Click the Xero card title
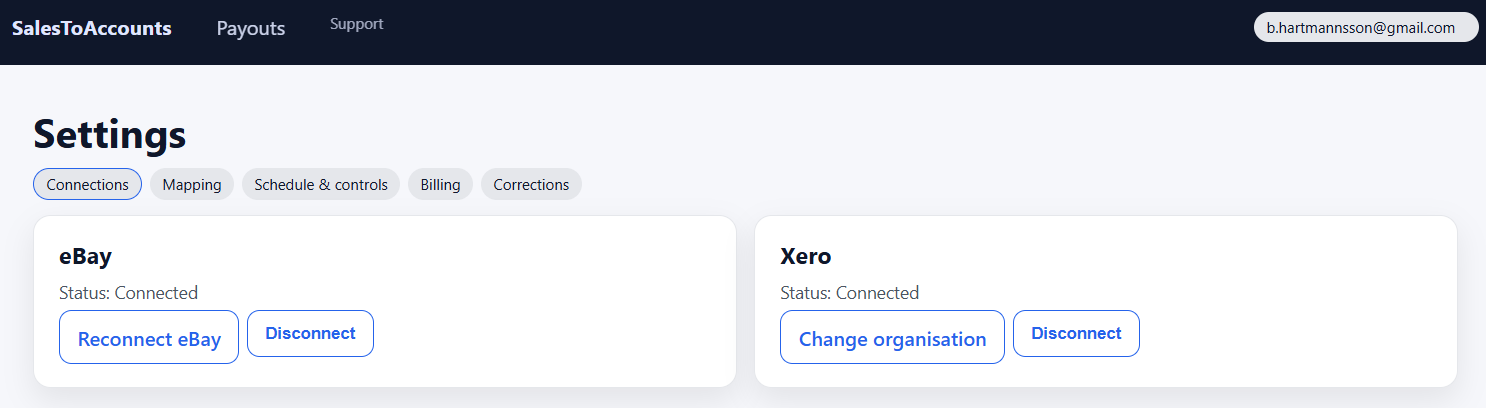Viewport: 1486px width, 408px height. [x=806, y=256]
